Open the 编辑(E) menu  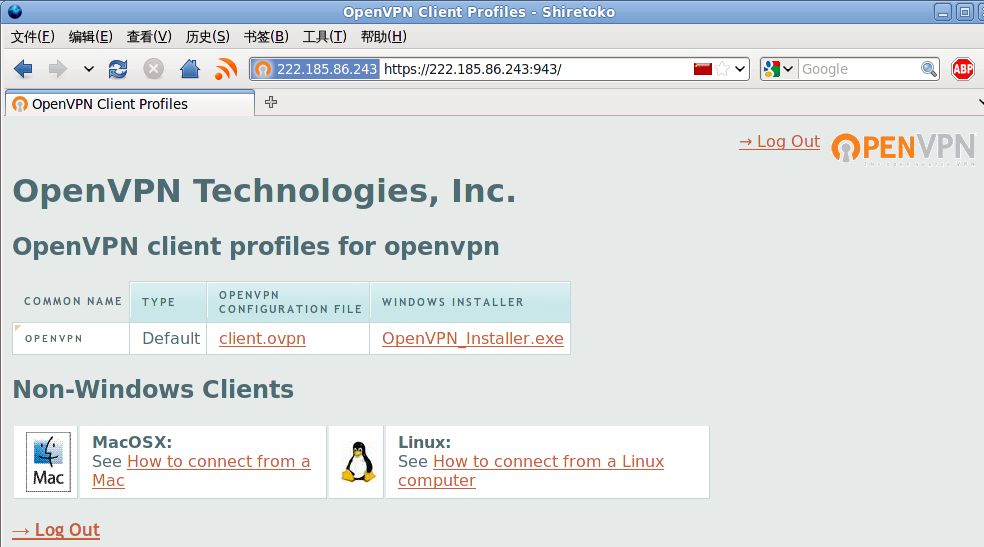pos(90,36)
